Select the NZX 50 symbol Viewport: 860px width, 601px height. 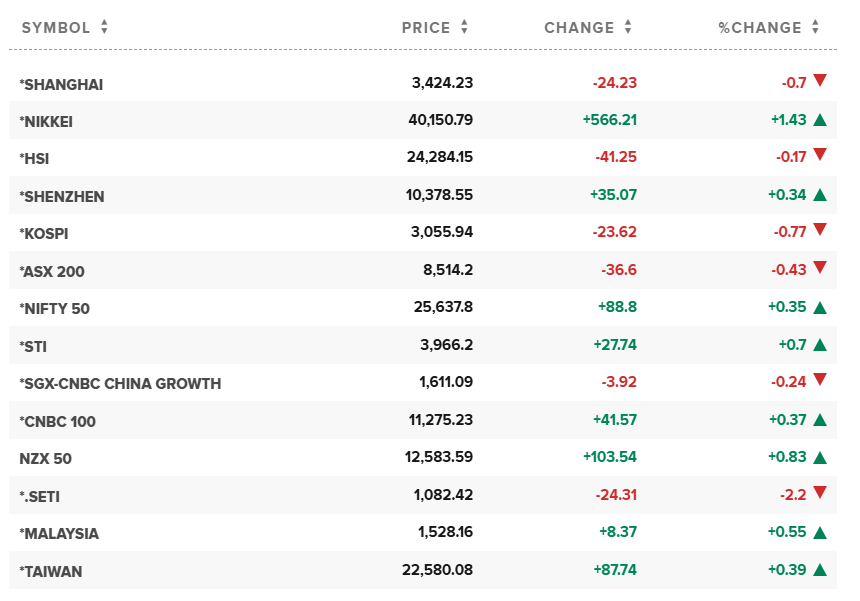point(45,458)
